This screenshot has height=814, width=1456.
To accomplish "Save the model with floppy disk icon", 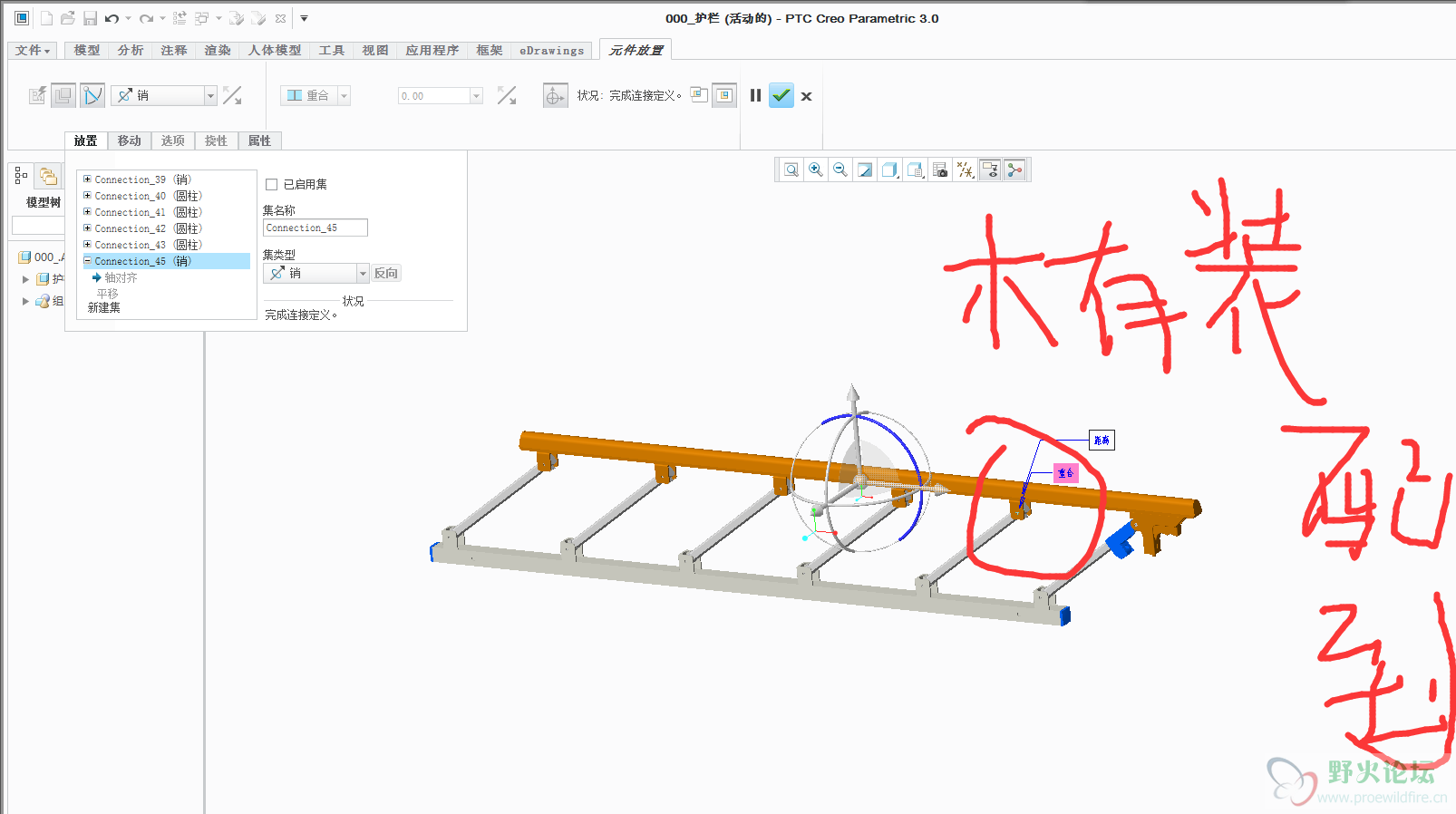I will point(90,18).
